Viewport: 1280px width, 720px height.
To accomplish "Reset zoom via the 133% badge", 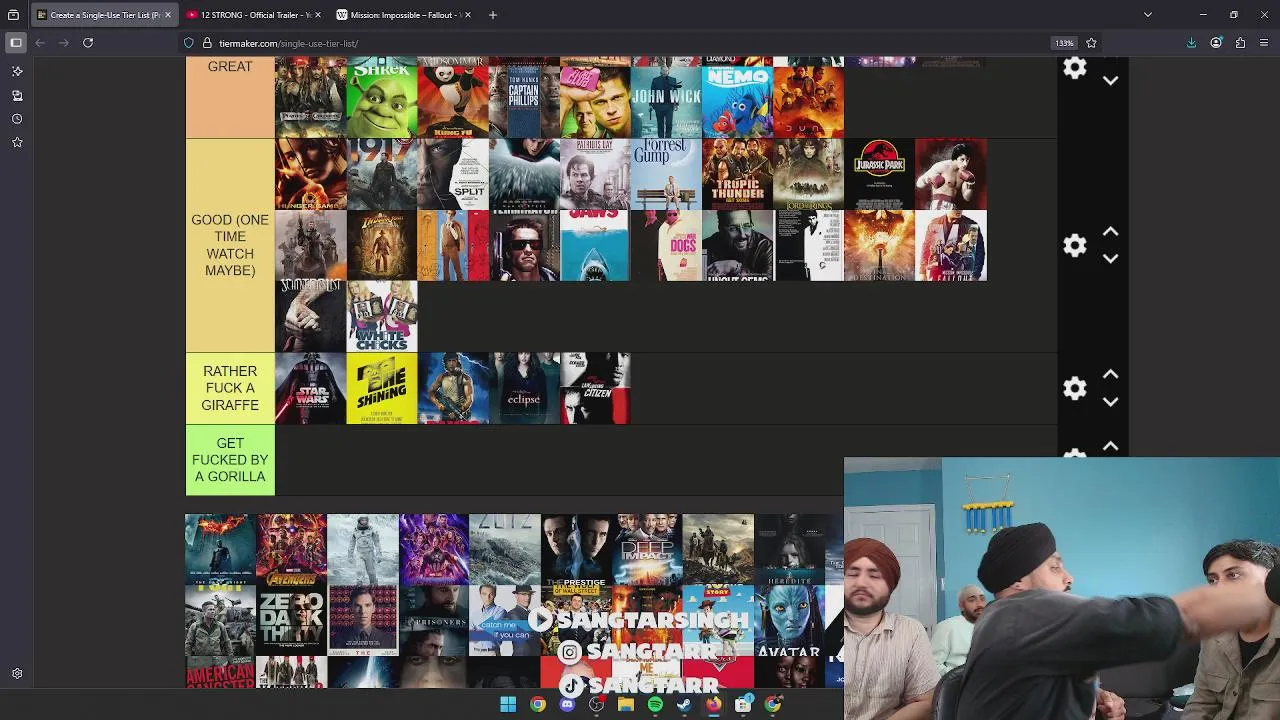I will pos(1064,43).
